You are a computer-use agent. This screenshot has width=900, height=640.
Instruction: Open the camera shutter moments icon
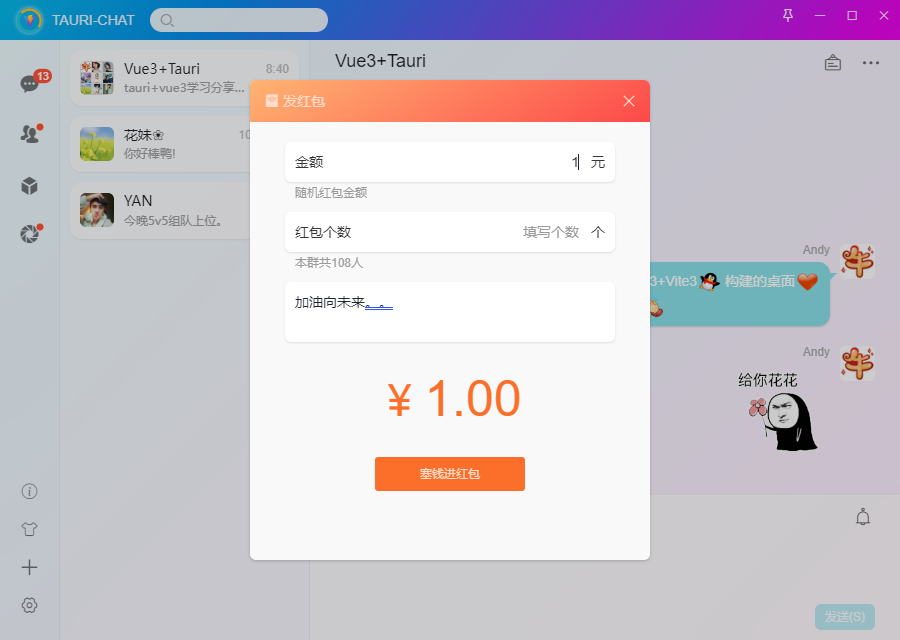pos(29,234)
